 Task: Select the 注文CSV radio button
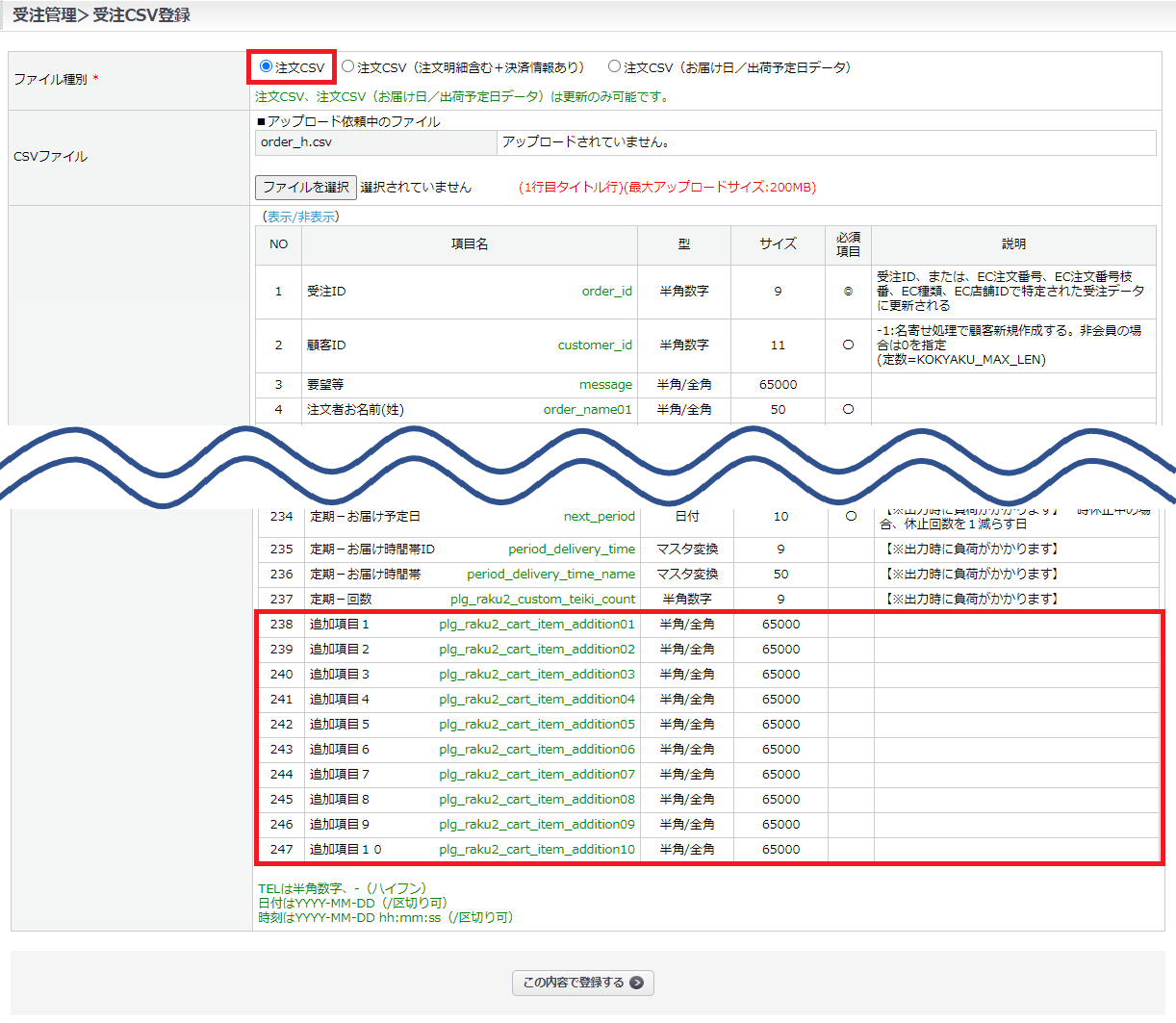coord(267,66)
